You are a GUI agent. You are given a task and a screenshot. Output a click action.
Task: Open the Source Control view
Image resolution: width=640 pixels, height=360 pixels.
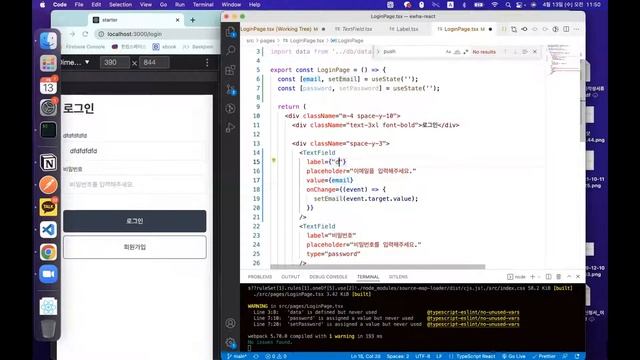(231, 89)
